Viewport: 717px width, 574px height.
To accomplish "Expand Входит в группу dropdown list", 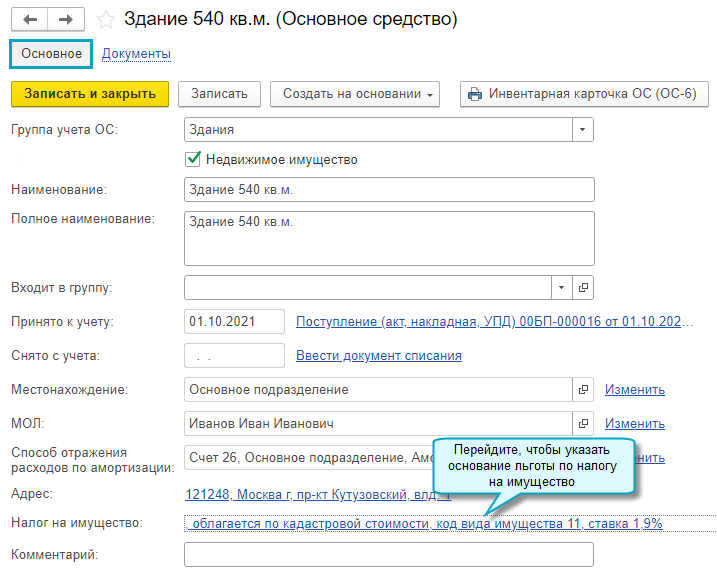I will (562, 288).
